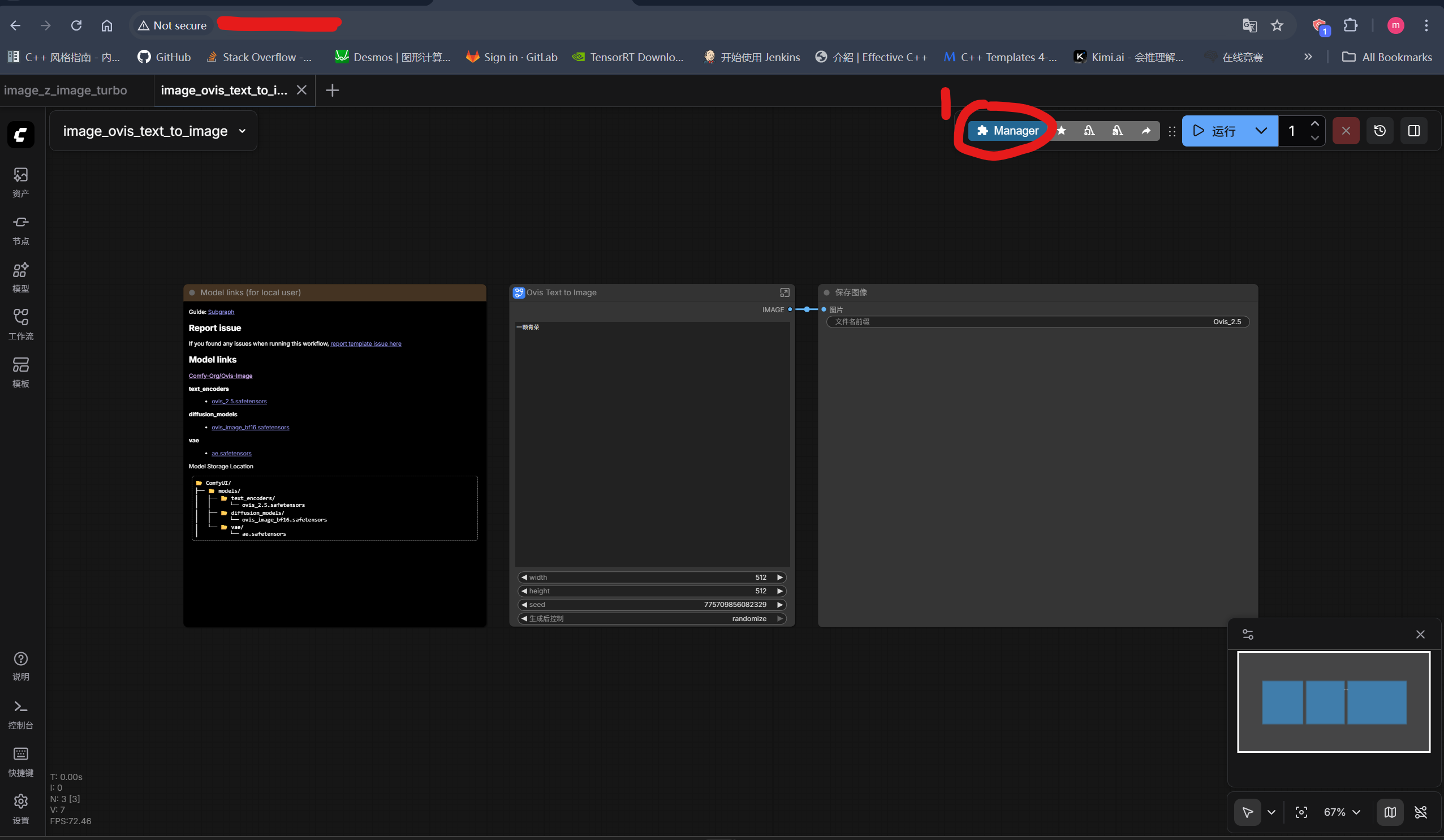The height and width of the screenshot is (840, 1444).
Task: Switch to the image_z_image_turbo tab
Action: (x=65, y=90)
